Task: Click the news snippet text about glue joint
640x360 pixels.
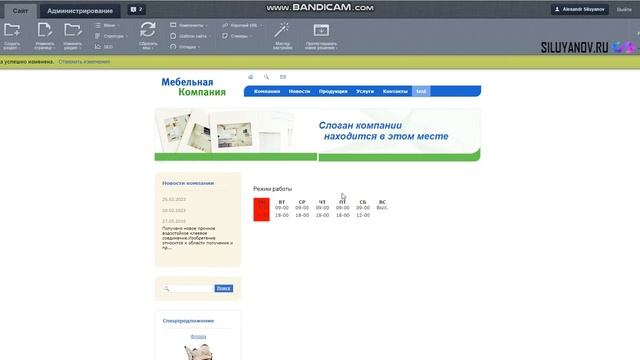Action: (198, 238)
